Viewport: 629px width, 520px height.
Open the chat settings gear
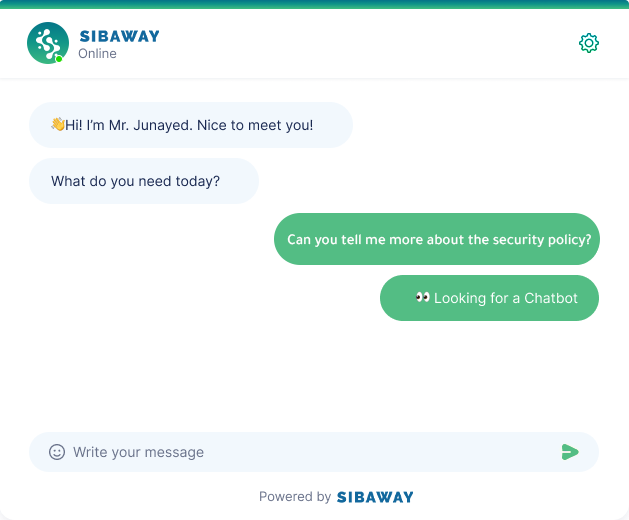589,43
